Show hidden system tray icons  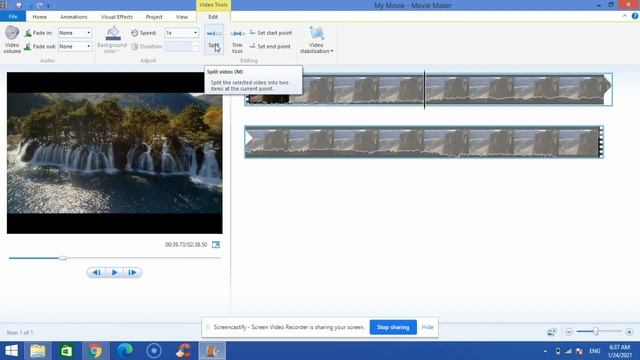(x=545, y=351)
